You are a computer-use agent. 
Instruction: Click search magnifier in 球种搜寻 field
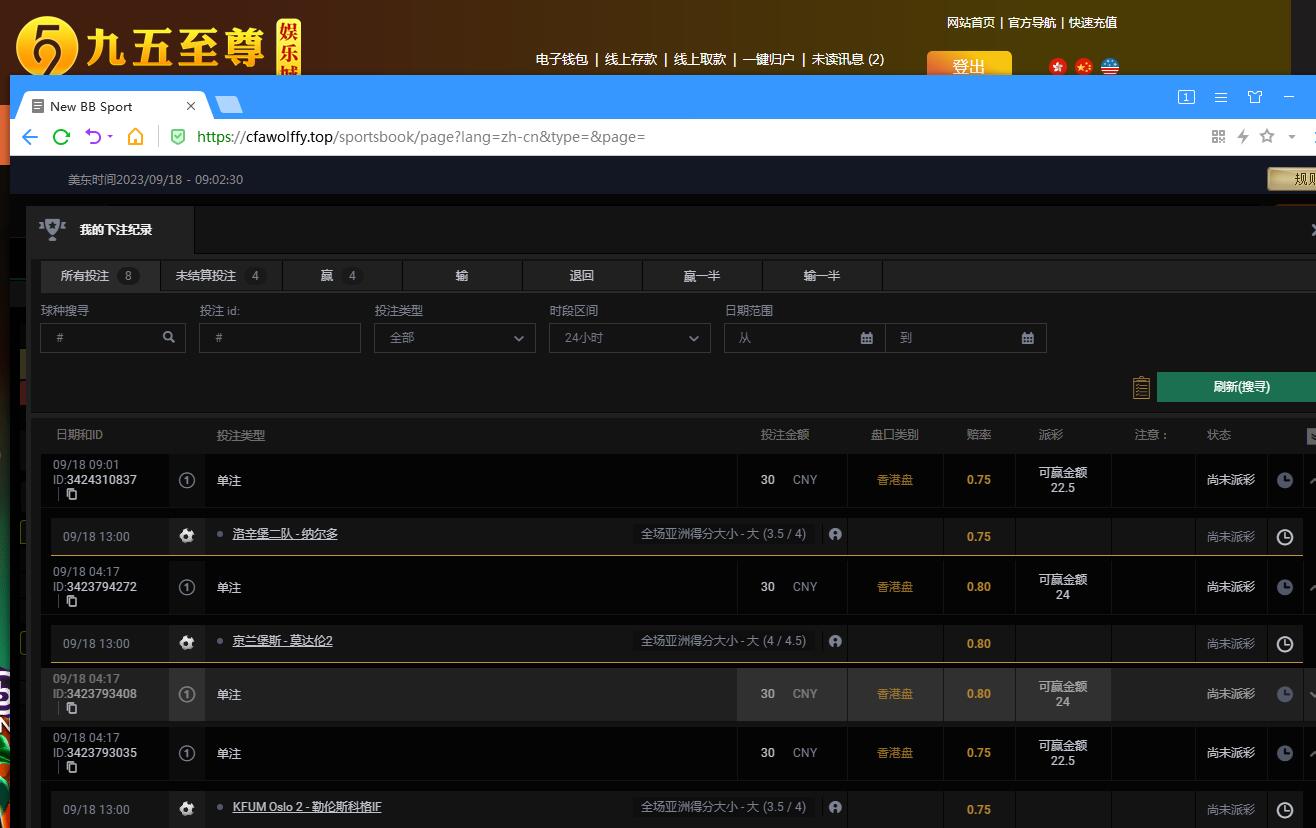pyautogui.click(x=169, y=338)
